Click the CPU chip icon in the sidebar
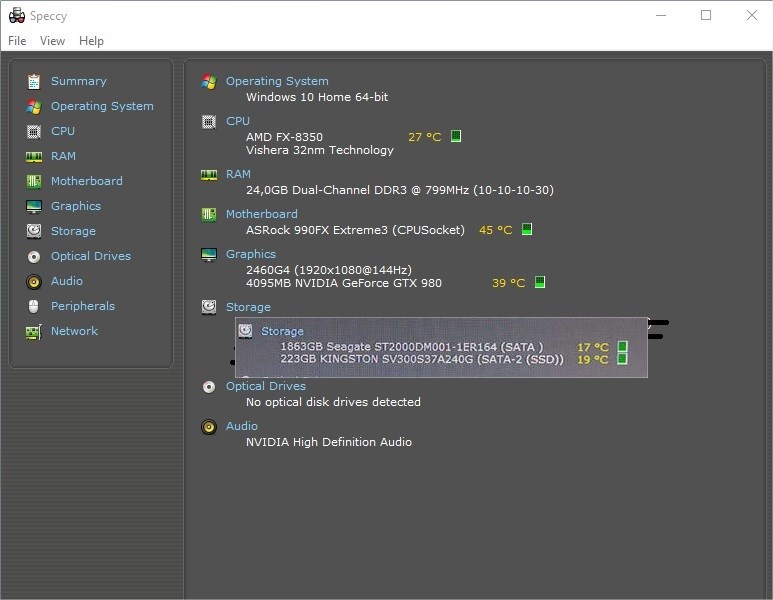This screenshot has height=600, width=773. 34,132
